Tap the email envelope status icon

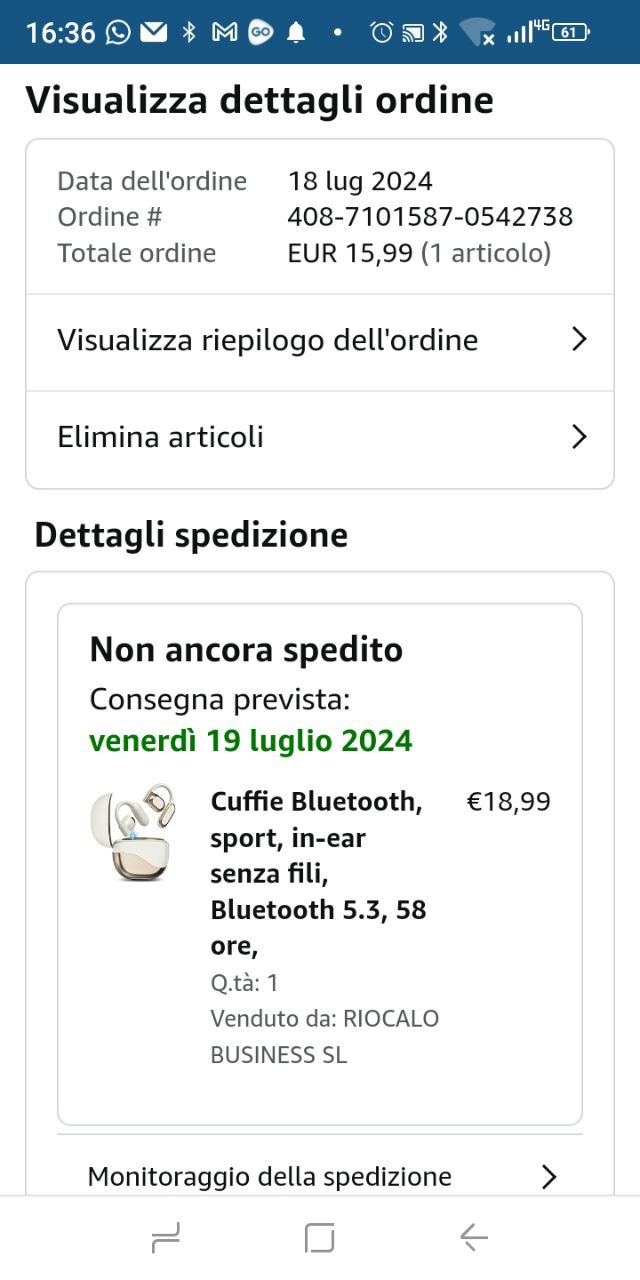click(153, 32)
